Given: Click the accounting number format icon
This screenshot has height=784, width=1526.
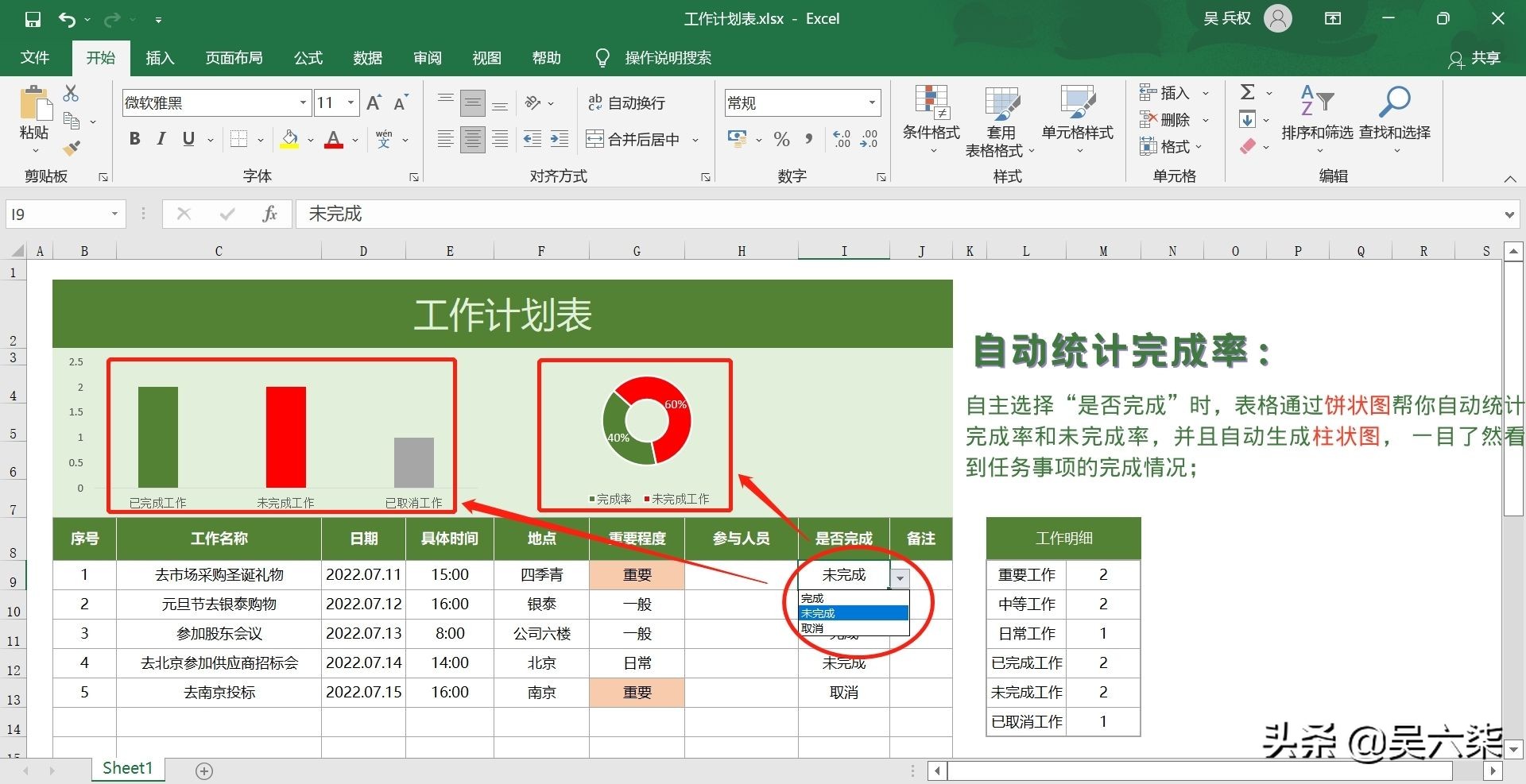Looking at the screenshot, I should pyautogui.click(x=737, y=139).
